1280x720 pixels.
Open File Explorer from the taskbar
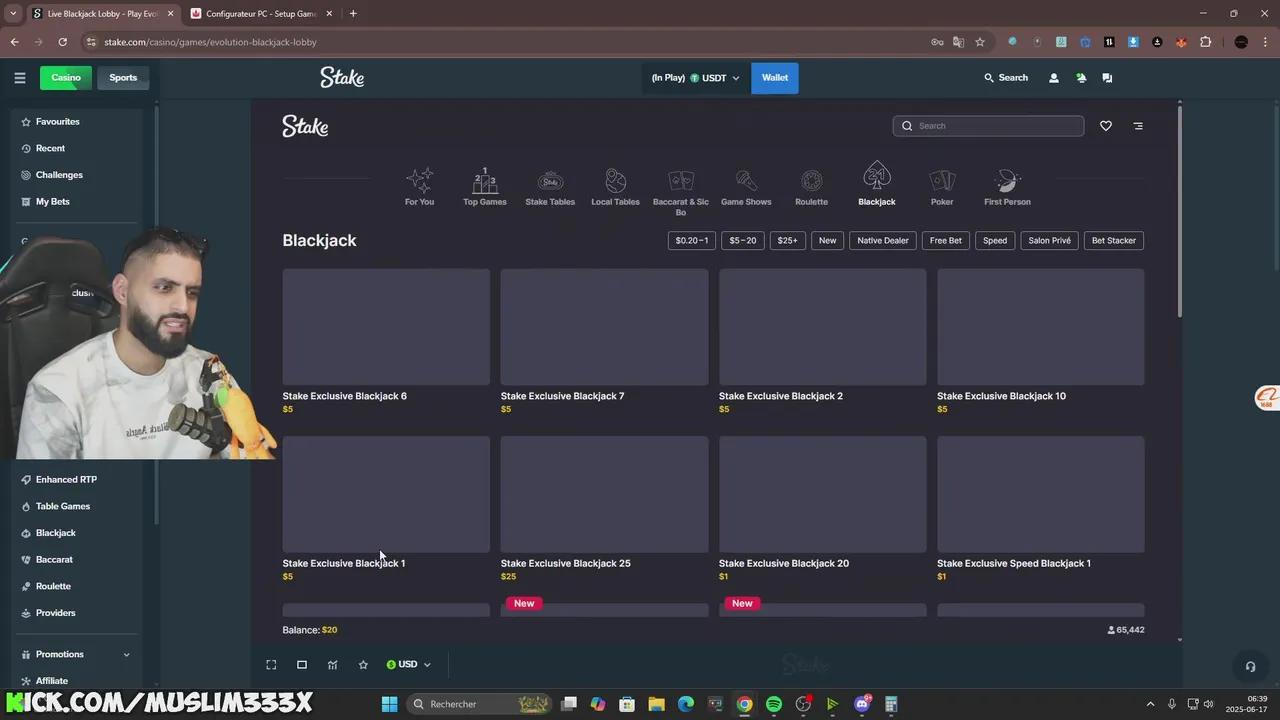[x=656, y=704]
